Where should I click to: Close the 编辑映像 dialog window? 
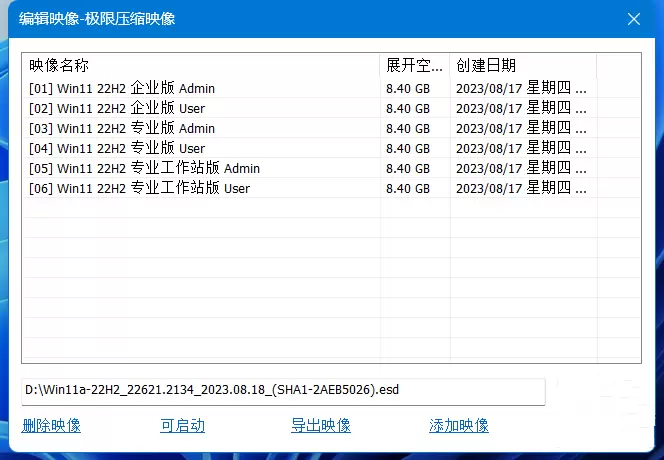click(x=634, y=19)
